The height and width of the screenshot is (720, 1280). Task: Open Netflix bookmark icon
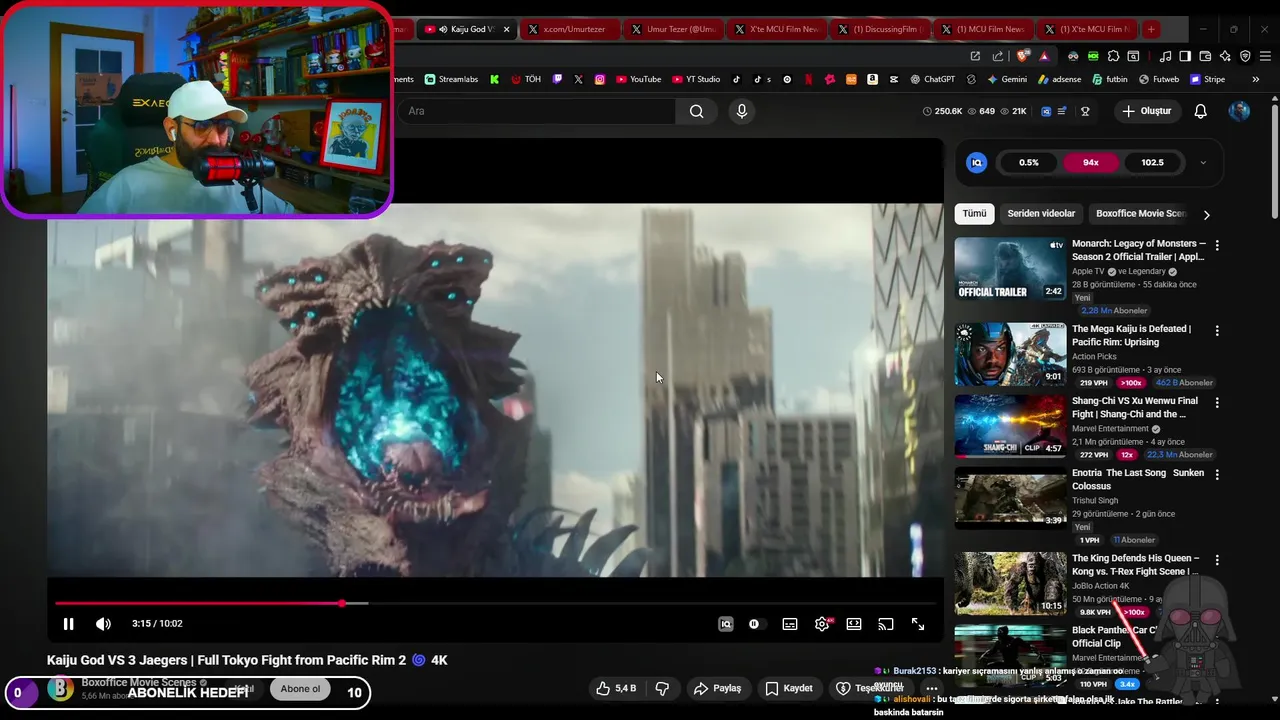808,79
